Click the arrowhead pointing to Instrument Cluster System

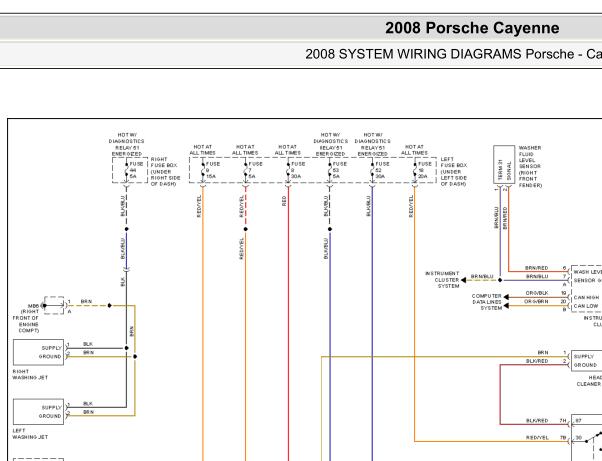[x=463, y=280]
